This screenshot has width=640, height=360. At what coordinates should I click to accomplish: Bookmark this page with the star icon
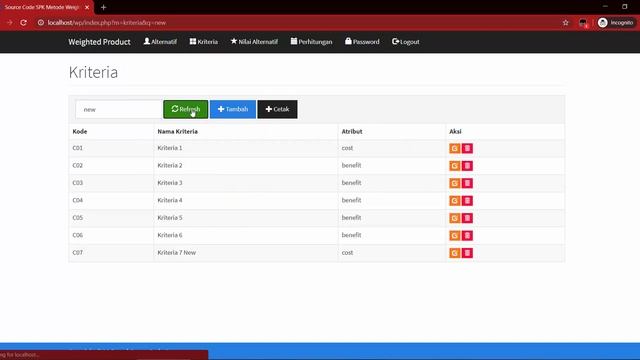coord(565,23)
